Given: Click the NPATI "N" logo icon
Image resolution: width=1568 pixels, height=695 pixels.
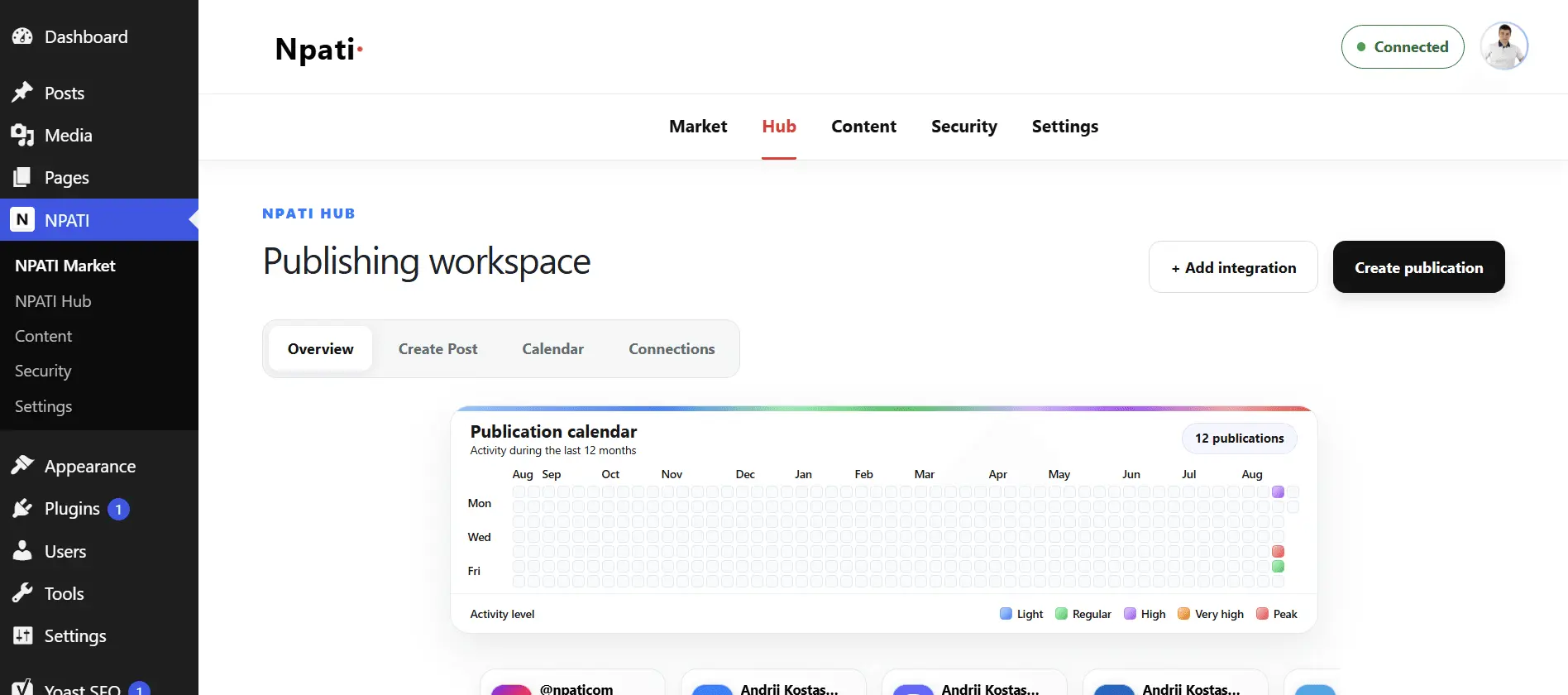Looking at the screenshot, I should [22, 219].
